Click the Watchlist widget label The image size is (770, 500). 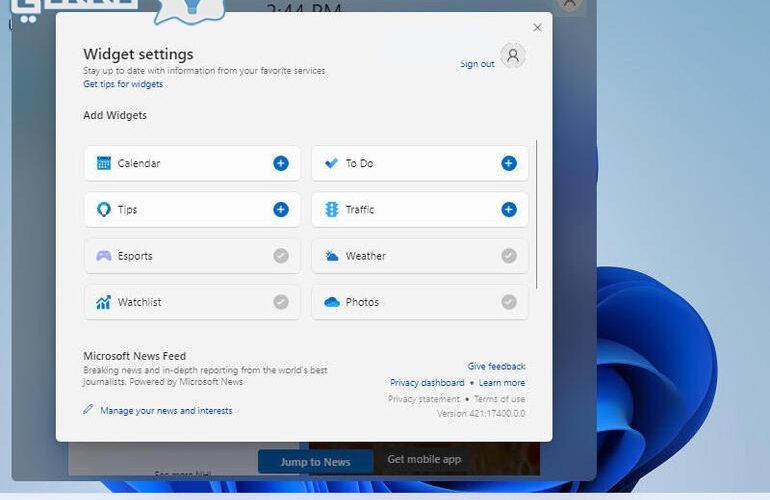tap(139, 302)
